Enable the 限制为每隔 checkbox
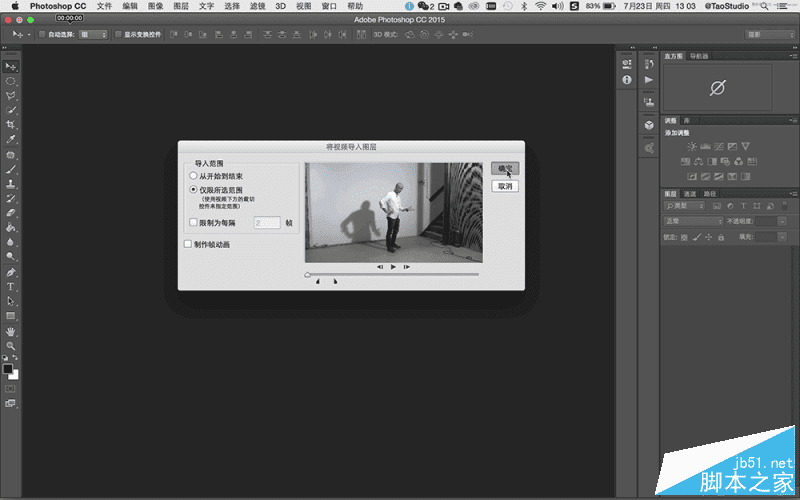The width and height of the screenshot is (800, 500). click(194, 223)
